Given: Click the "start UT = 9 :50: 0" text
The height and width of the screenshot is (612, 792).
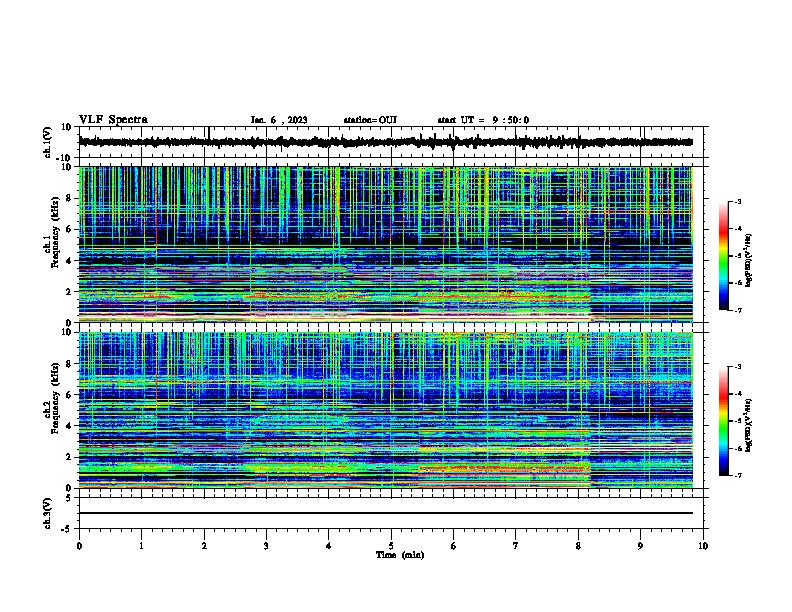Looking at the screenshot, I should pos(483,120).
